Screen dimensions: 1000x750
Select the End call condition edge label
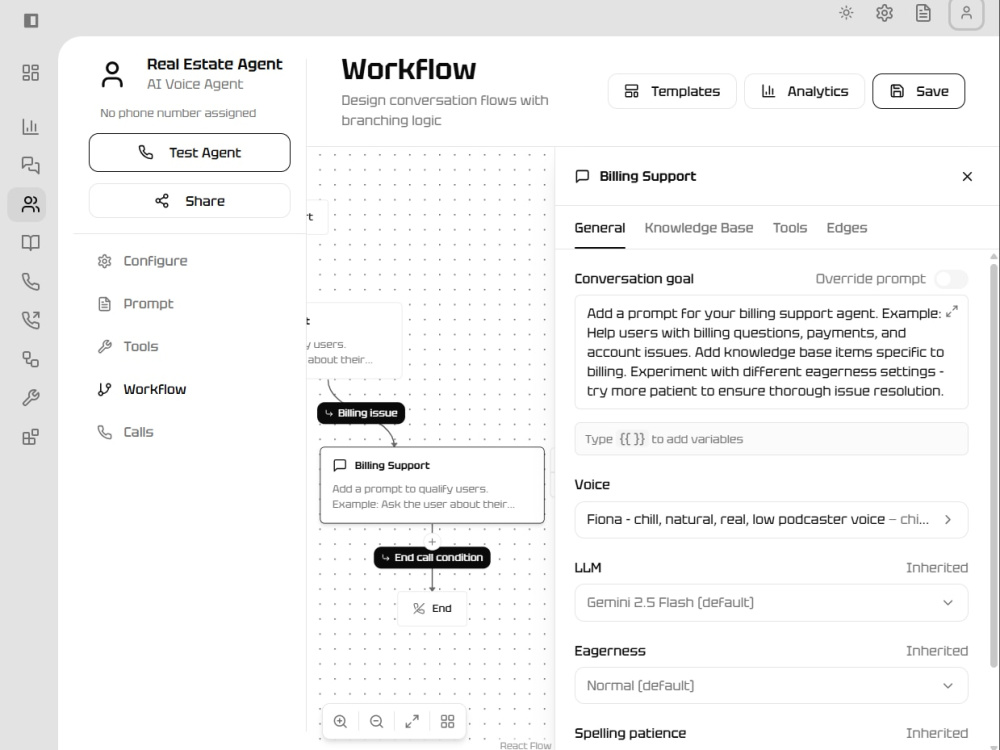[432, 557]
